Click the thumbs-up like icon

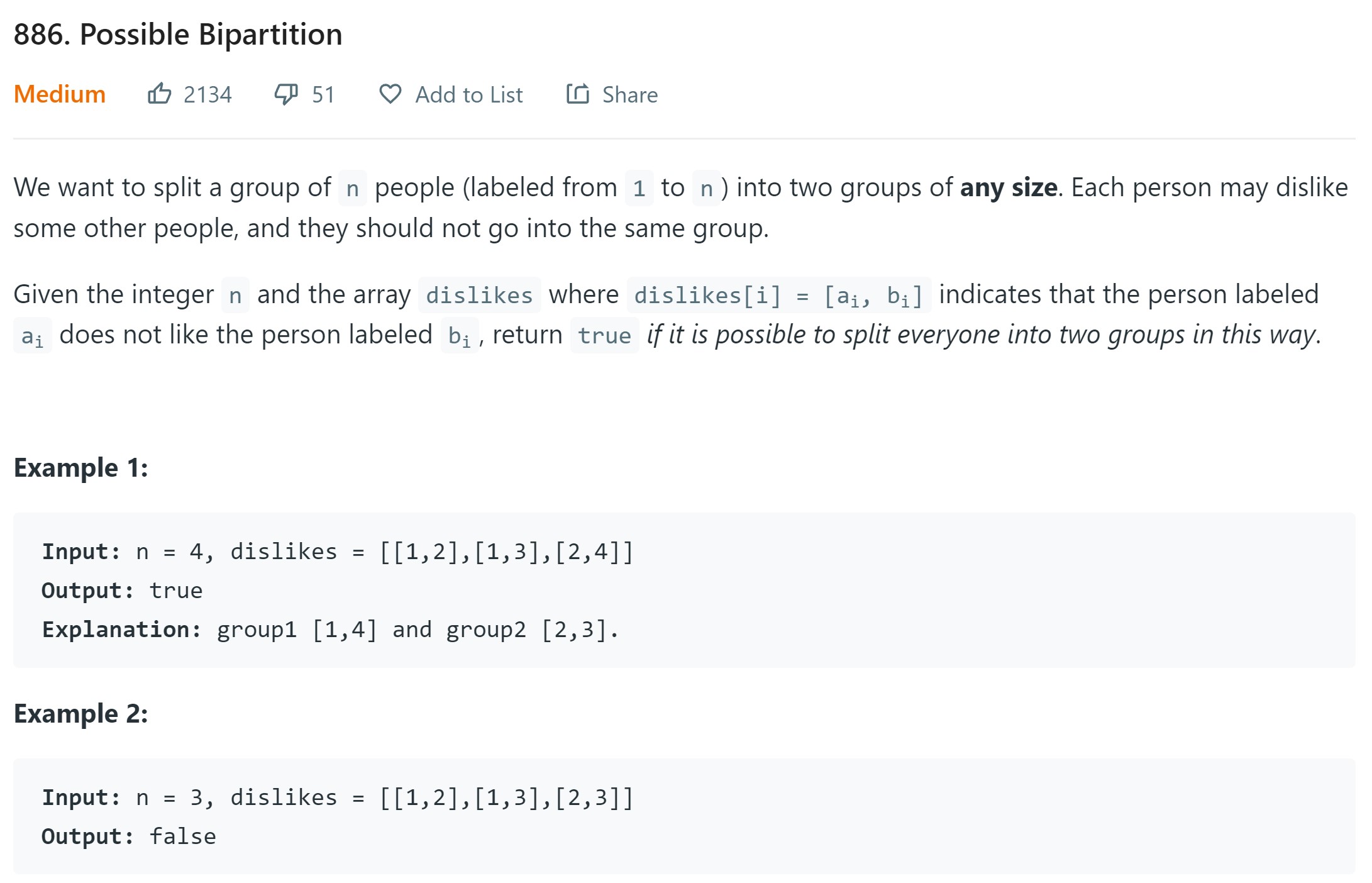159,94
